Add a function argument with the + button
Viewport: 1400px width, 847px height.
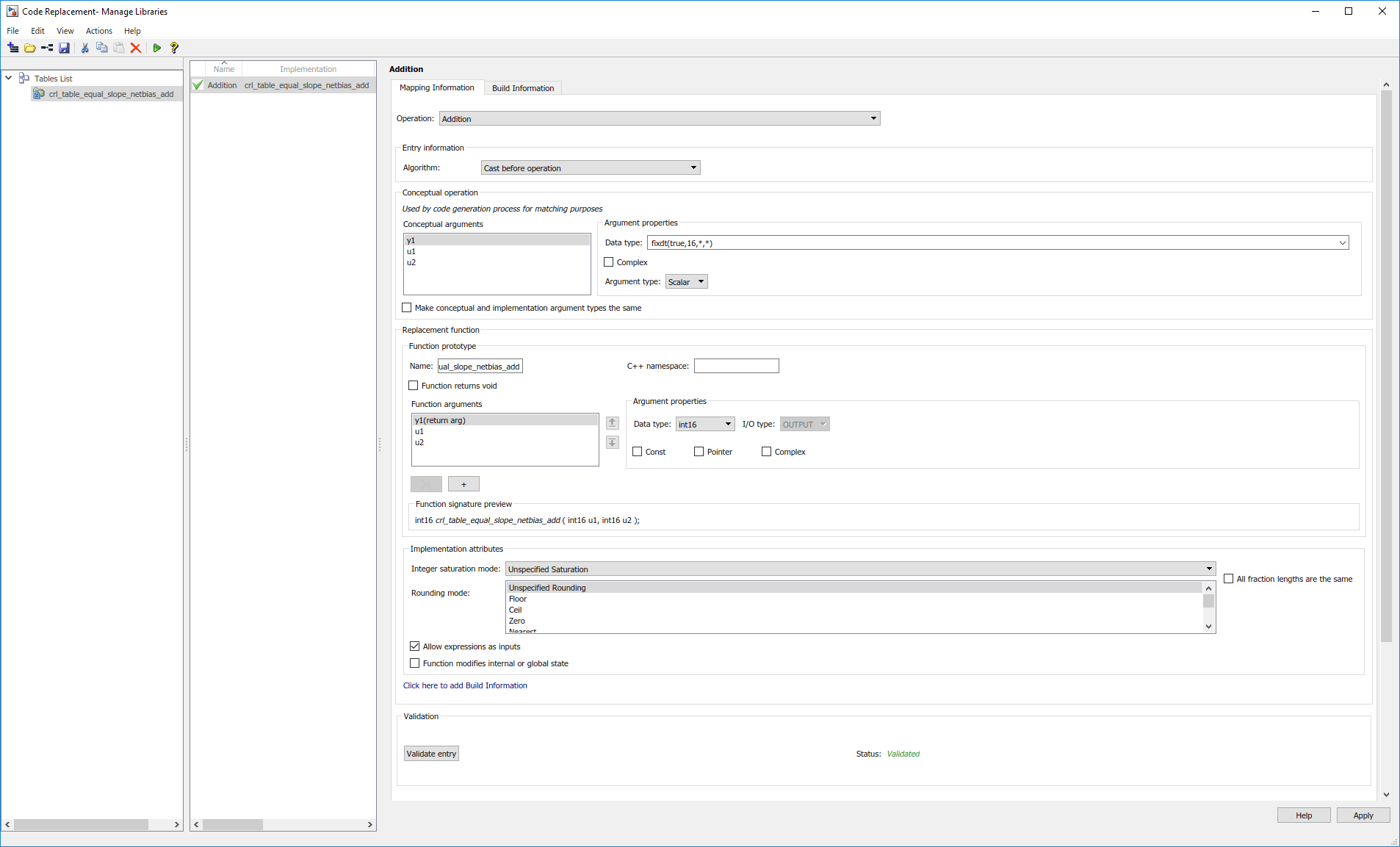tap(463, 484)
